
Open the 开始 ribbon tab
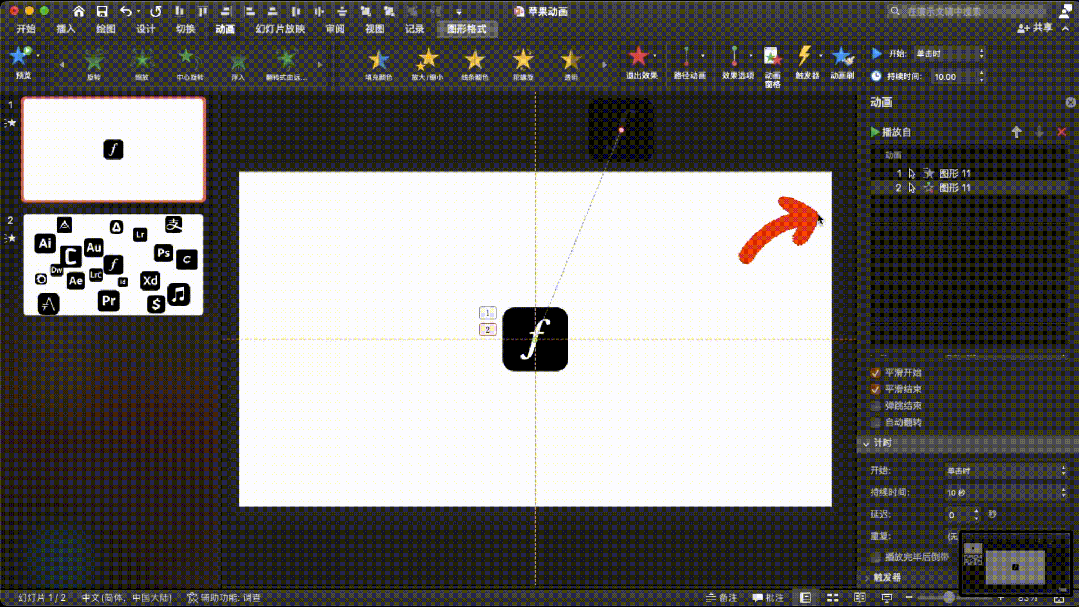[25, 29]
